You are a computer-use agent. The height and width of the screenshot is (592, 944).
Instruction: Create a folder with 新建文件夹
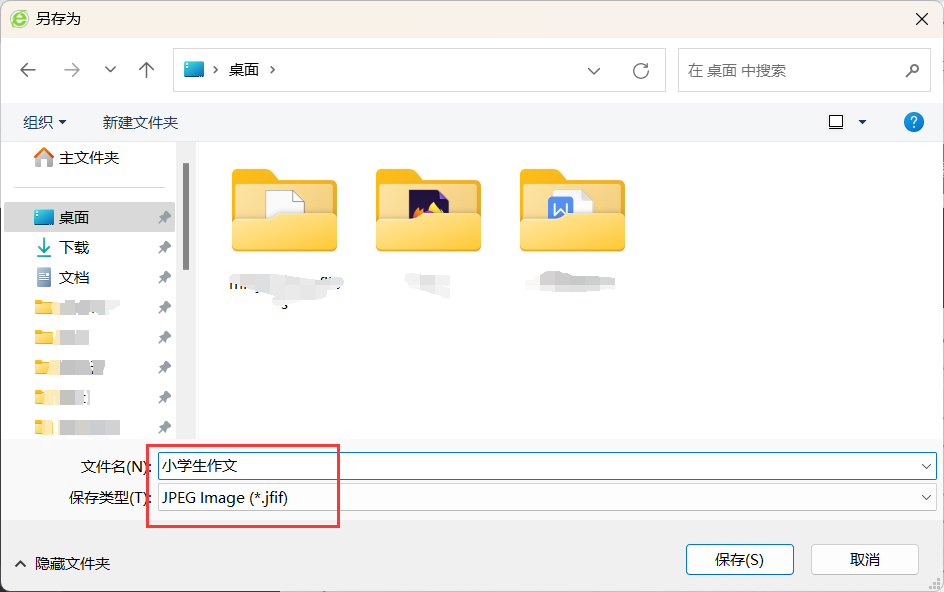point(140,122)
